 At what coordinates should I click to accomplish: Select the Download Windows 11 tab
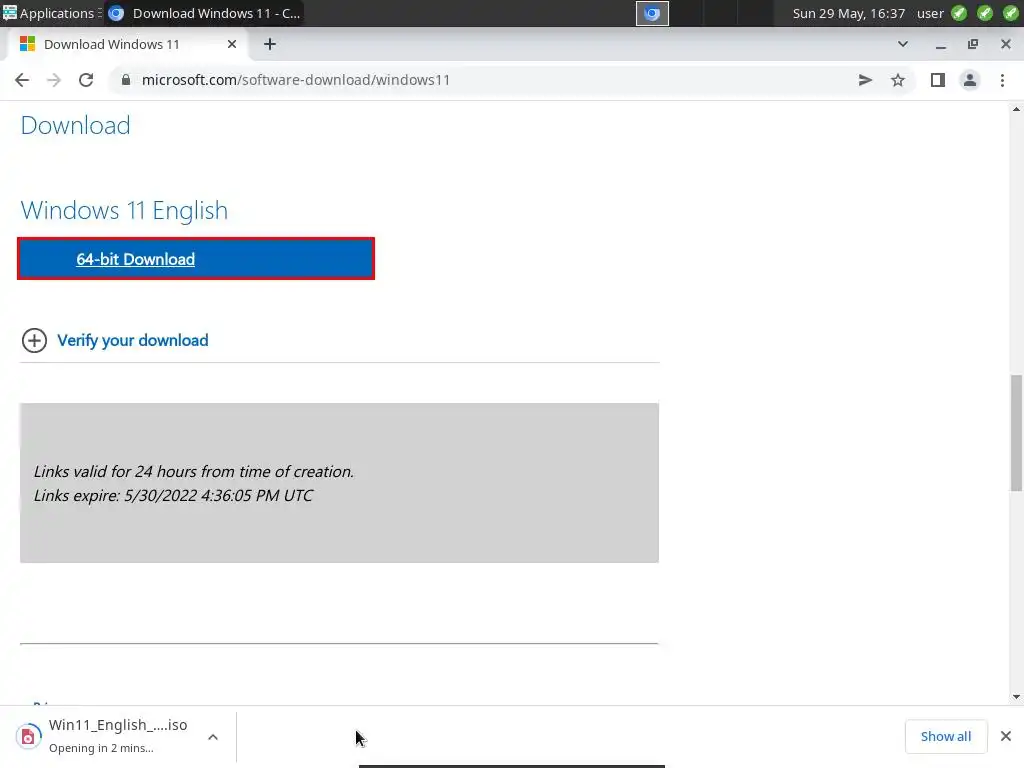click(126, 44)
